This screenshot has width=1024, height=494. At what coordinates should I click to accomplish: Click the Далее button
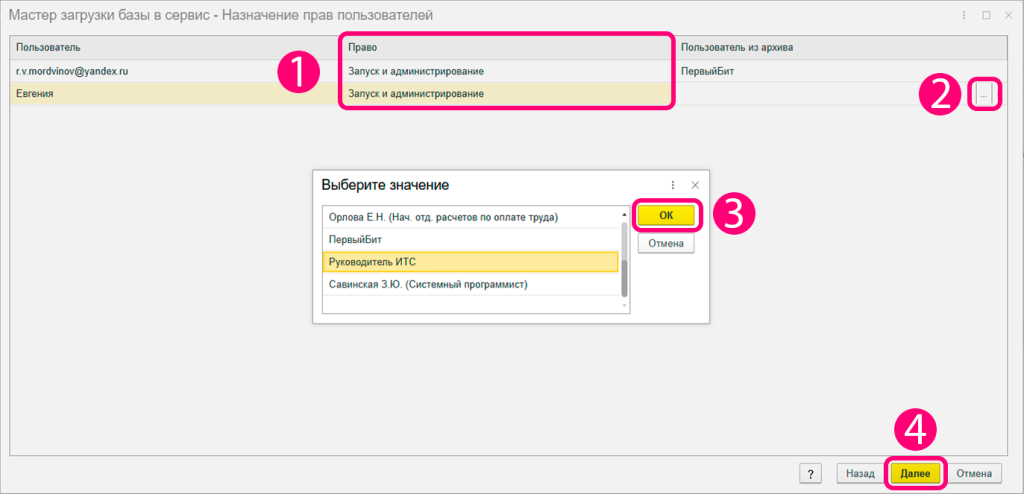point(916,472)
